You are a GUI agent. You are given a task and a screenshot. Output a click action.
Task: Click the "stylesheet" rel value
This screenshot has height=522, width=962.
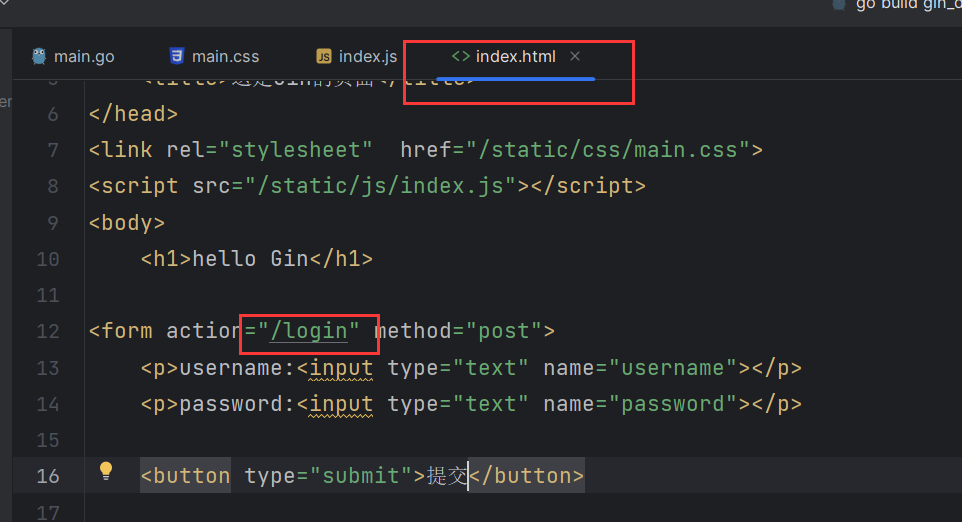click(x=296, y=150)
